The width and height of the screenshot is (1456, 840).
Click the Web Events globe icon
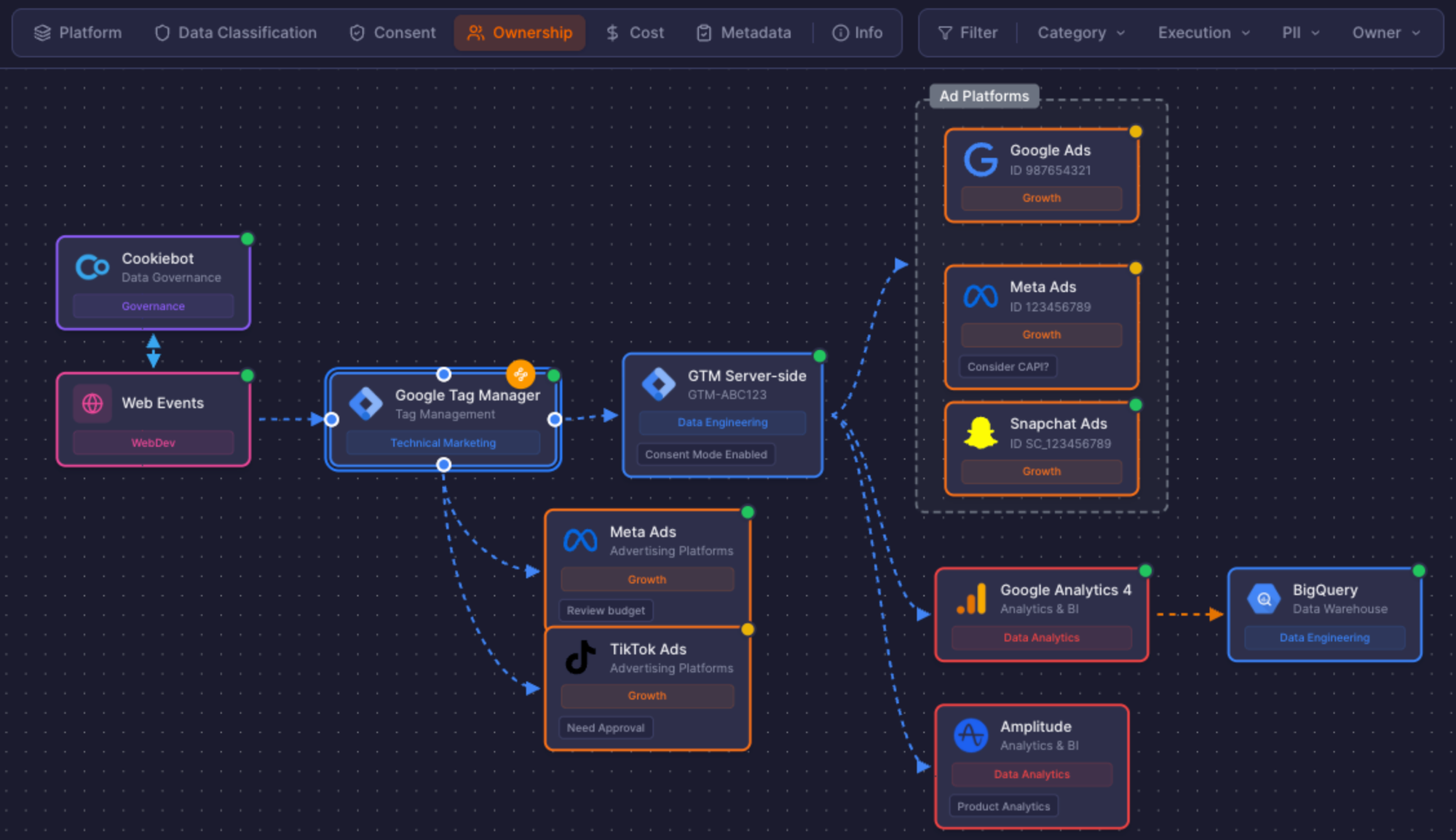click(x=92, y=403)
